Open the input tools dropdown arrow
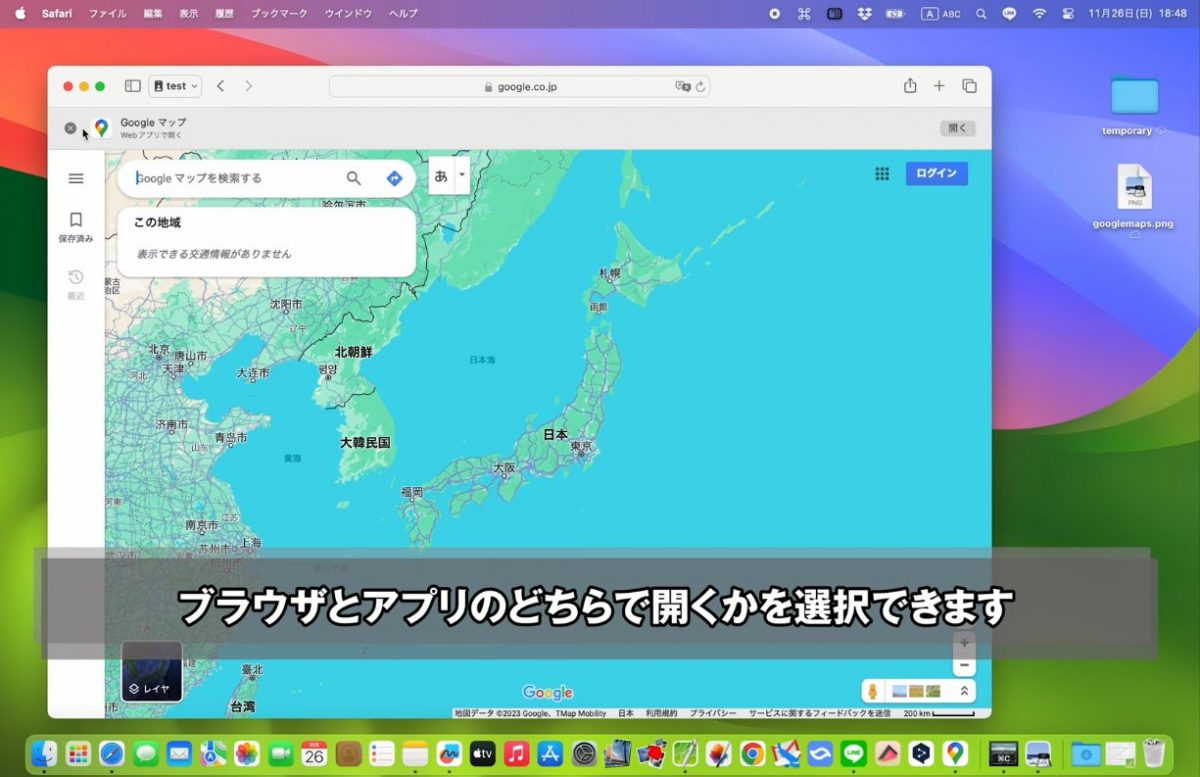Screen dimensions: 1200x777 462,175
